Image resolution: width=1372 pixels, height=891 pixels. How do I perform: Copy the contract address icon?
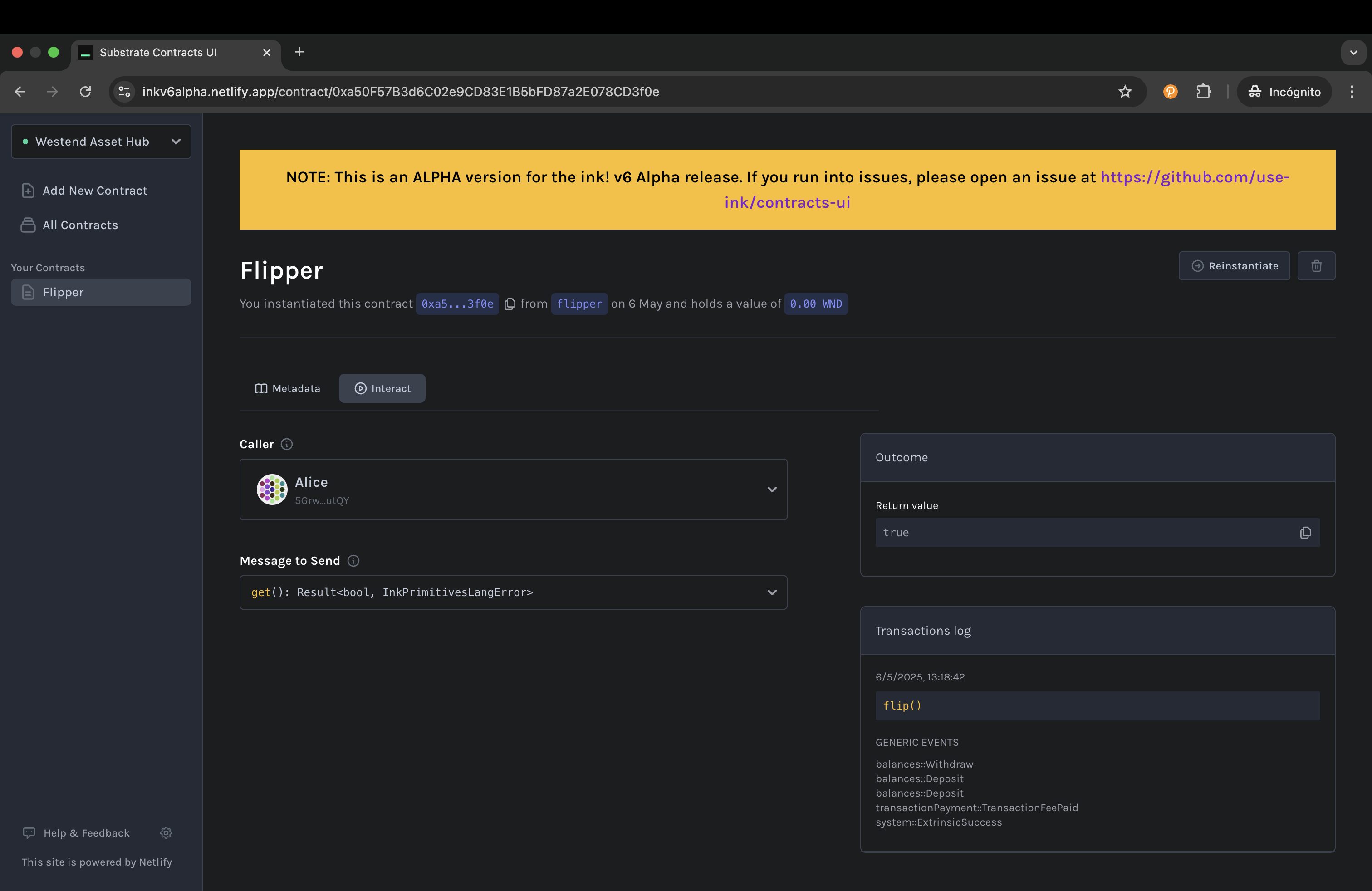pos(510,304)
